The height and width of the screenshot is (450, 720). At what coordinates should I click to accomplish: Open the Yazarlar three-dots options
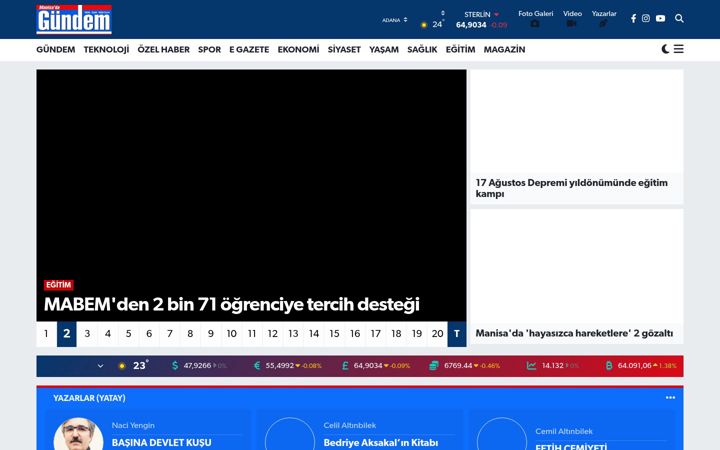coord(670,398)
